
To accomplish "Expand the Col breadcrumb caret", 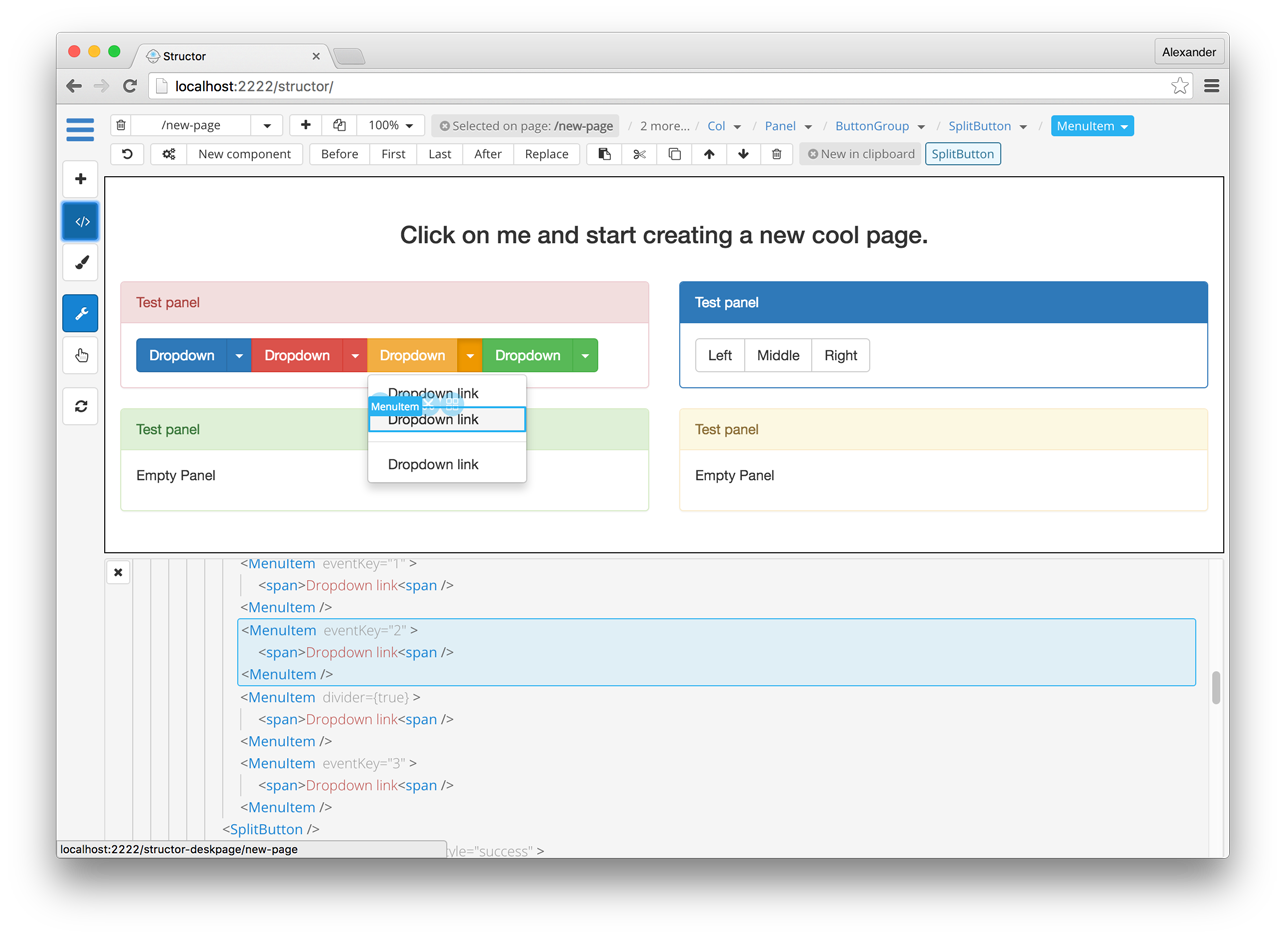I will click(x=738, y=127).
